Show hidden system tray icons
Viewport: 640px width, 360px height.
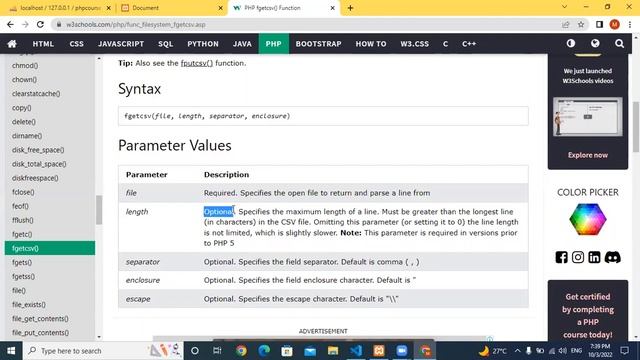(518, 351)
